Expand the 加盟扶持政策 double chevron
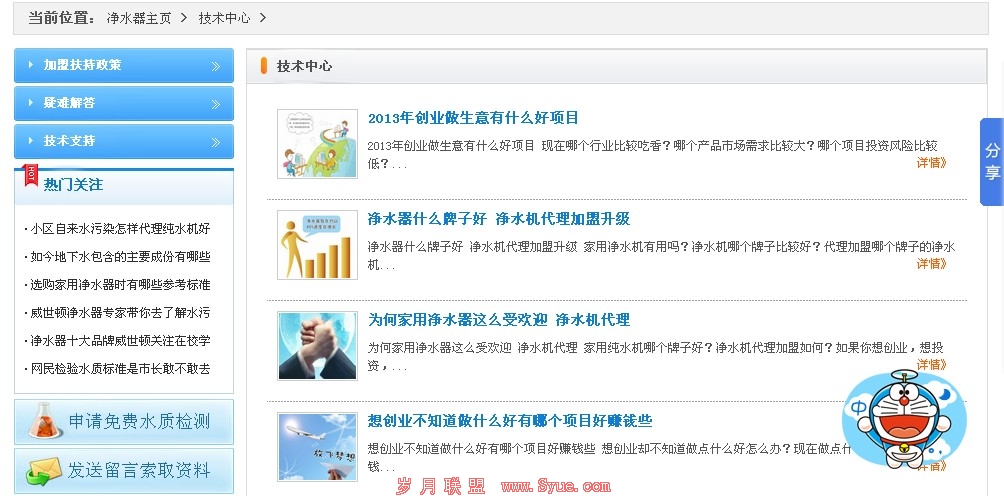 click(x=216, y=66)
